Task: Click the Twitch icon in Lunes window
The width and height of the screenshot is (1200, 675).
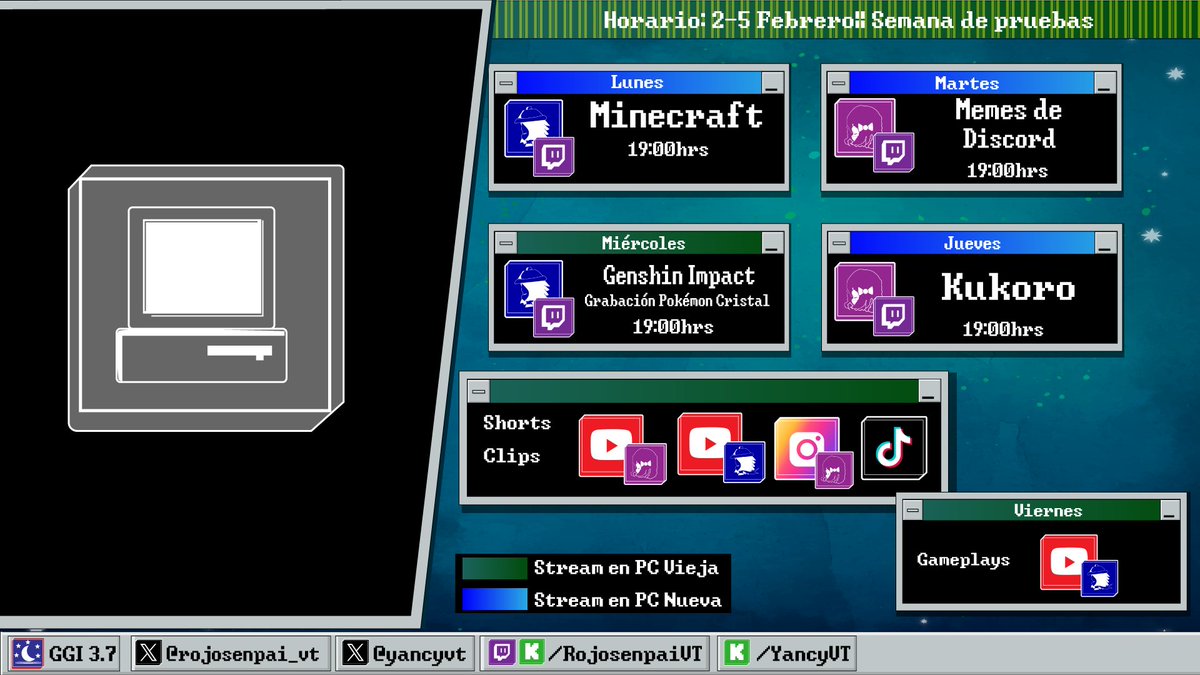Action: click(553, 157)
